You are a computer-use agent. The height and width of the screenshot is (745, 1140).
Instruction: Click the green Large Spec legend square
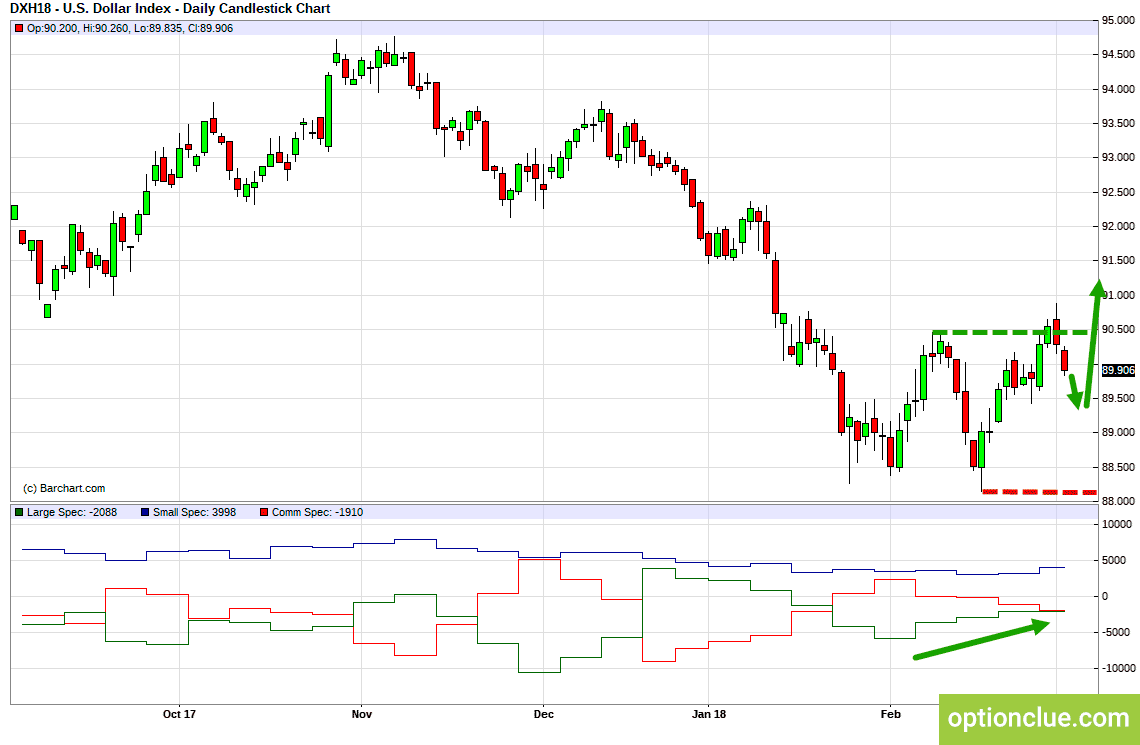click(19, 512)
